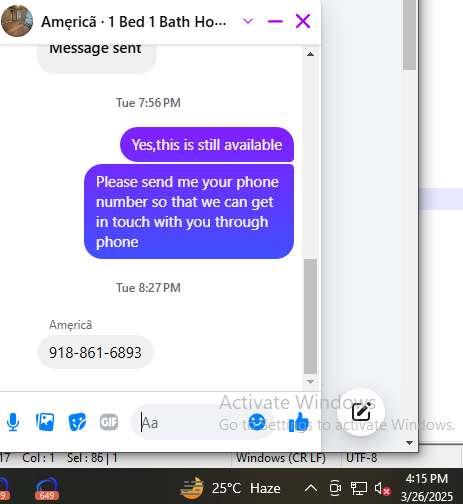Click the voice clip microphone icon
This screenshot has height=504, width=463.
pos(13,422)
